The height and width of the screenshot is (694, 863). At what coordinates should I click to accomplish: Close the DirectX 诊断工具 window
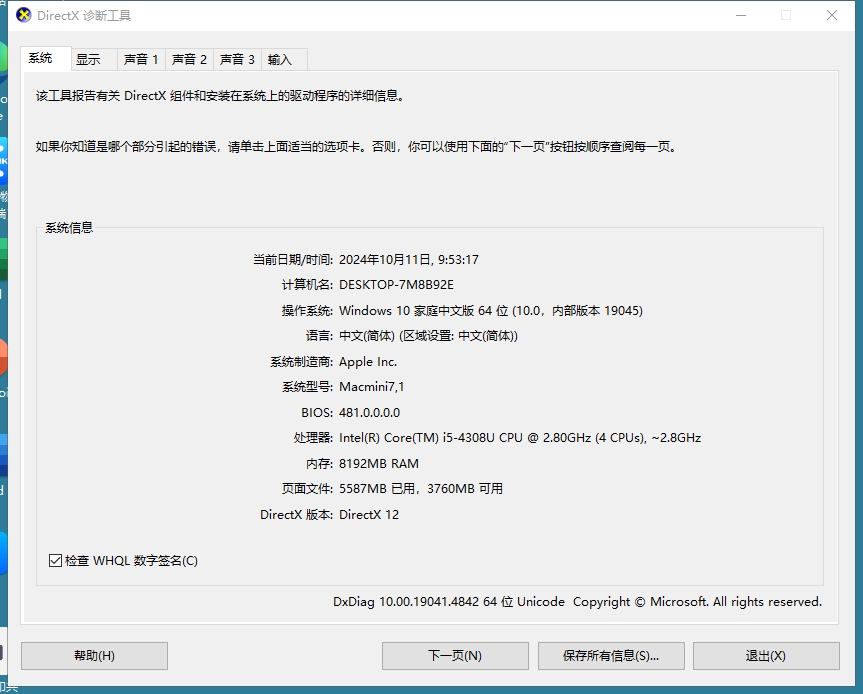pyautogui.click(x=832, y=15)
